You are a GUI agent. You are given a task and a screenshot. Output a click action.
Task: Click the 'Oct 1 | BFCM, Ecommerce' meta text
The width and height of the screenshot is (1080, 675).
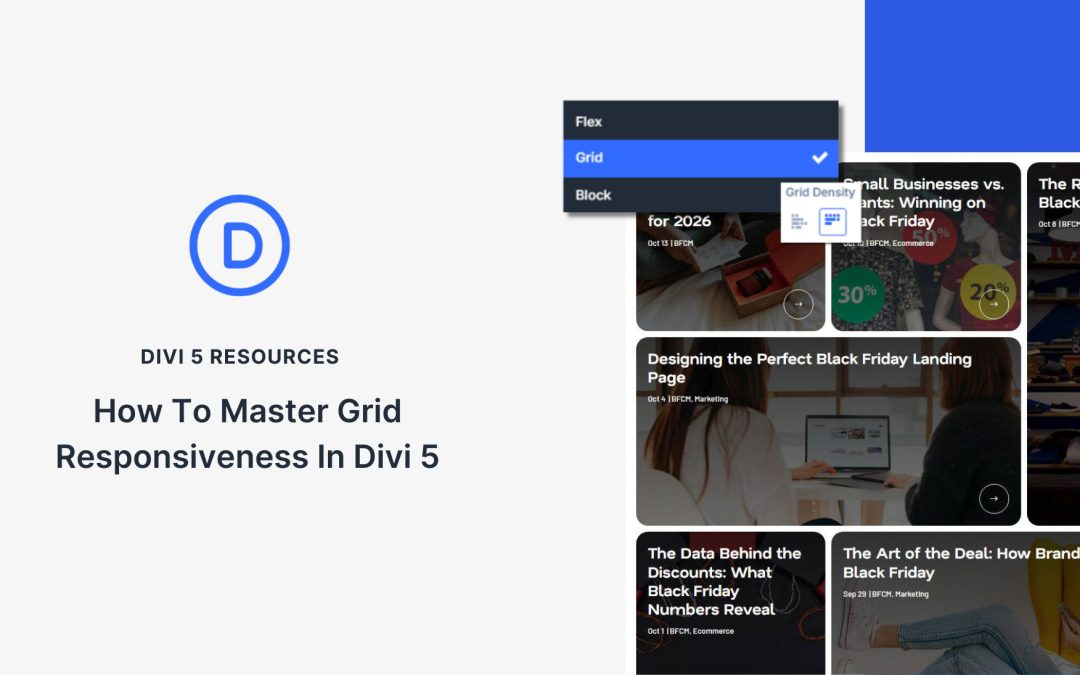691,631
